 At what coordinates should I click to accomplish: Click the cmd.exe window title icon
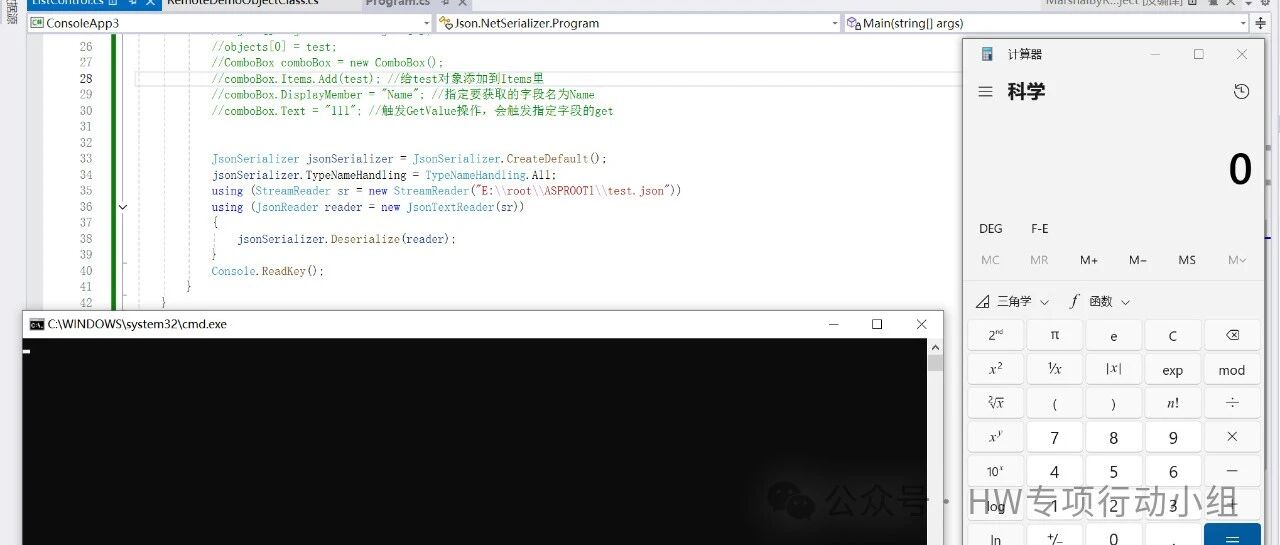pos(37,324)
